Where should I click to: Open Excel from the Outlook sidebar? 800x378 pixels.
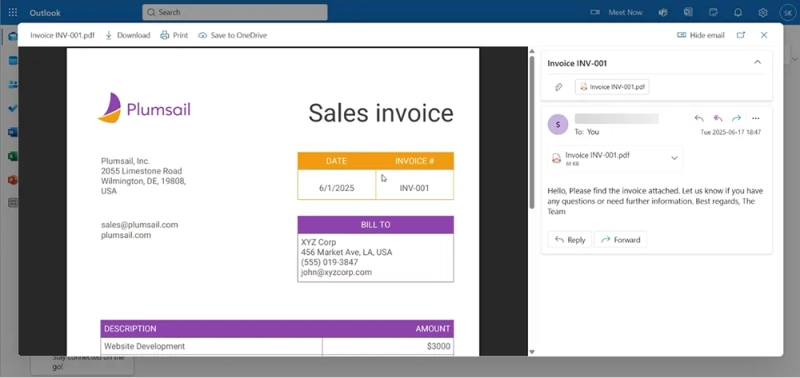pos(13,156)
